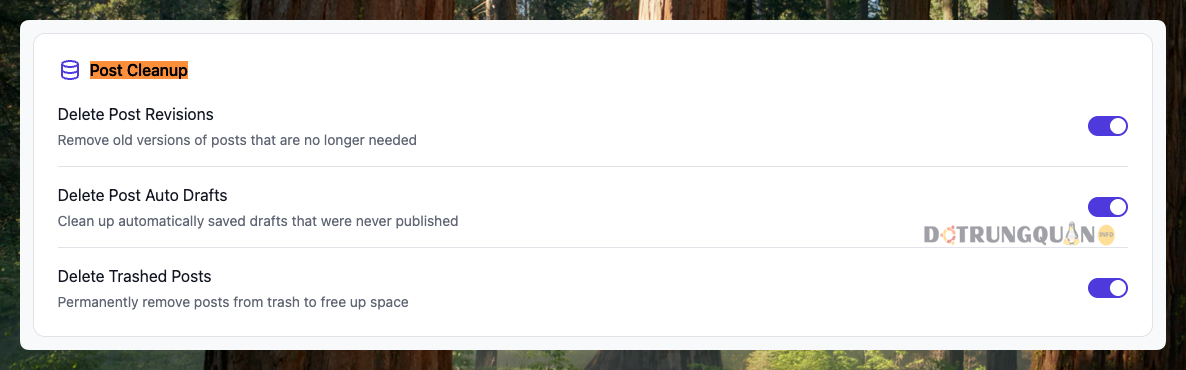Click the yellow INFO badge in the watermark
Screen dimensions: 1186x370
[x=1106, y=235]
